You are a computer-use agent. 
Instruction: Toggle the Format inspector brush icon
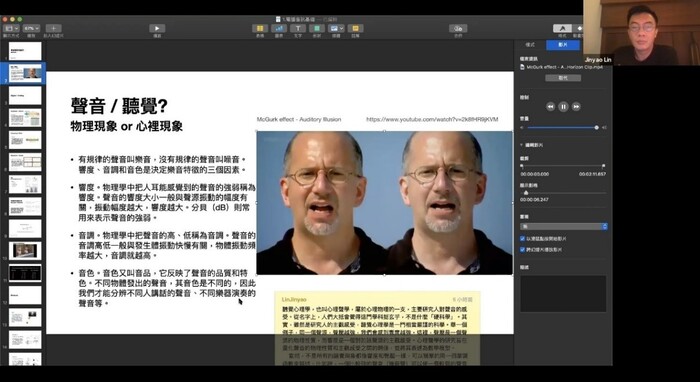(562, 29)
